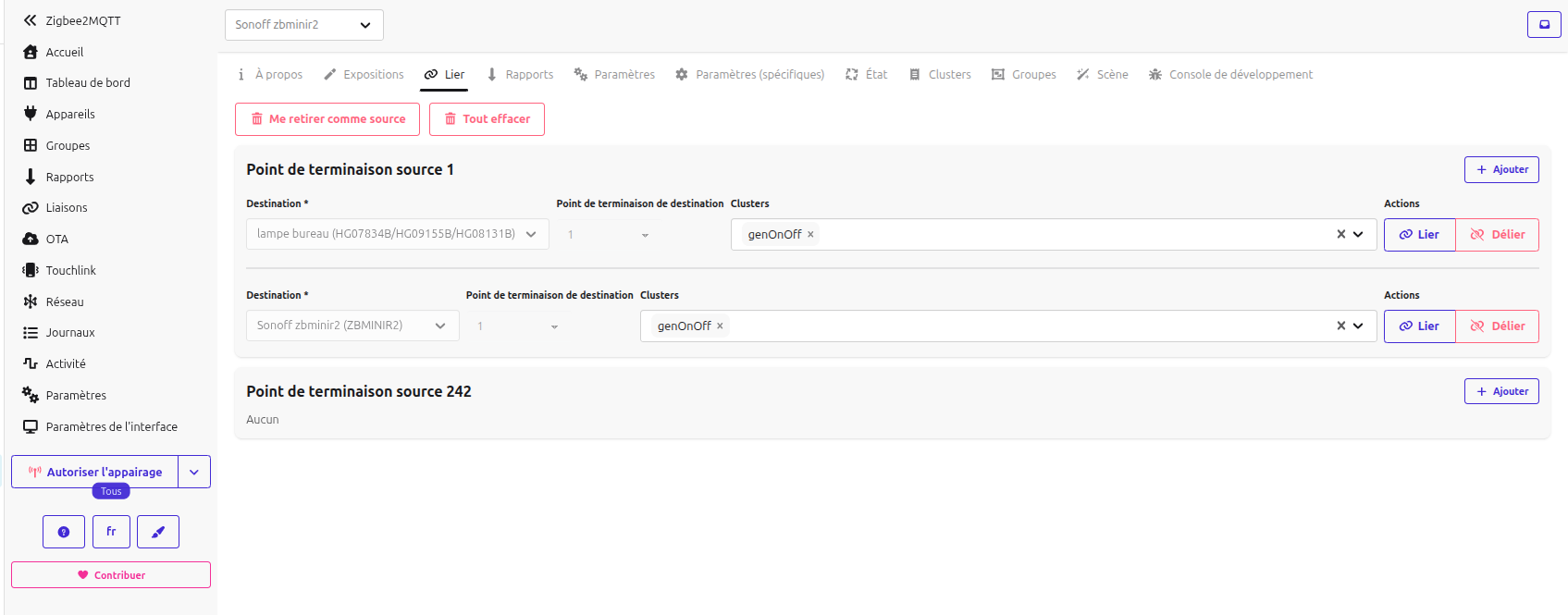Open the OTA cloud update page
The image size is (1568, 615).
56,239
